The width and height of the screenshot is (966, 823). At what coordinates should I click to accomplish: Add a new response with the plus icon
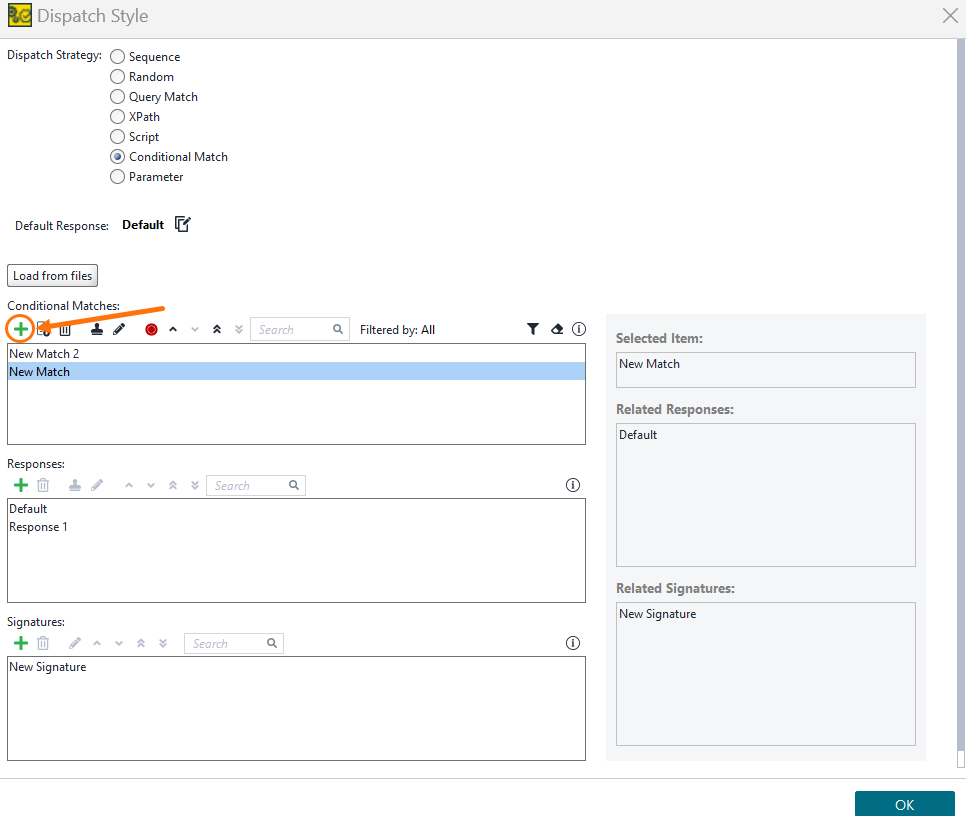[20, 485]
